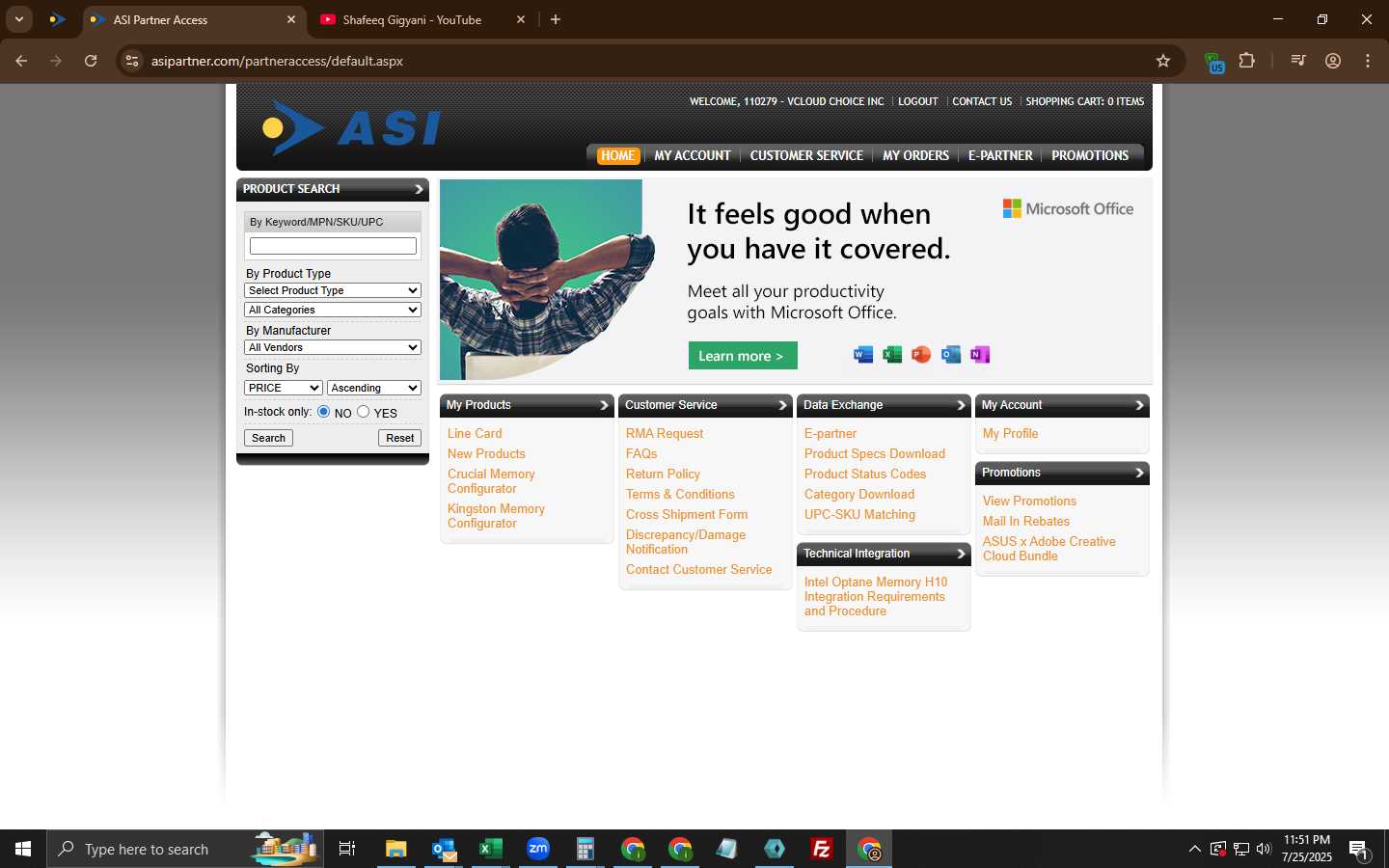Open Product Specs Download link
This screenshot has height=868, width=1389.
pos(875,454)
